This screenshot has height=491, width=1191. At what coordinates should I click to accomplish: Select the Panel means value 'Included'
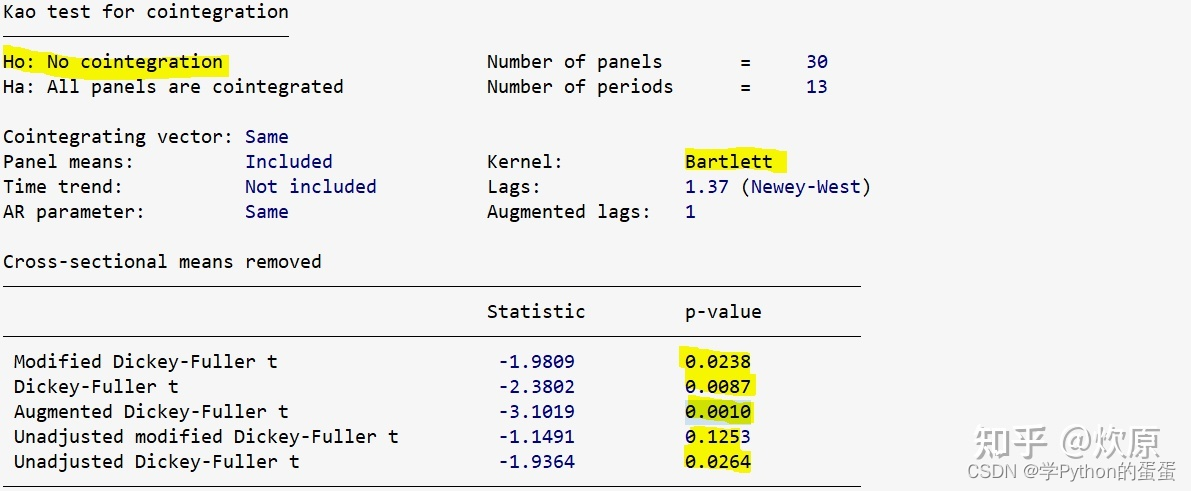pyautogui.click(x=289, y=162)
